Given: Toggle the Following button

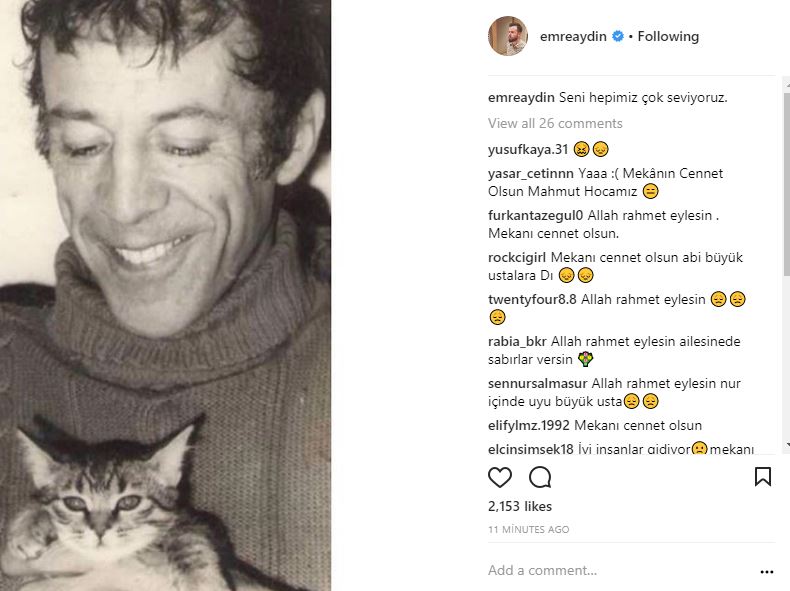Looking at the screenshot, I should coord(668,37).
